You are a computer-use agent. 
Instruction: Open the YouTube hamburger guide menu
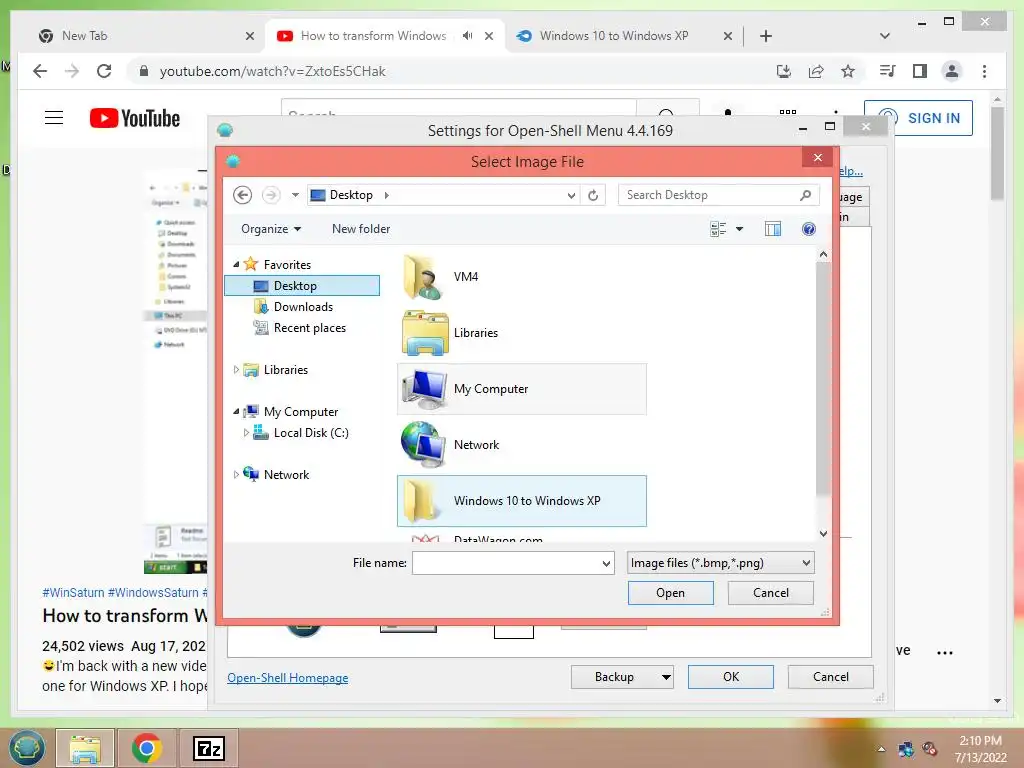pyautogui.click(x=54, y=118)
